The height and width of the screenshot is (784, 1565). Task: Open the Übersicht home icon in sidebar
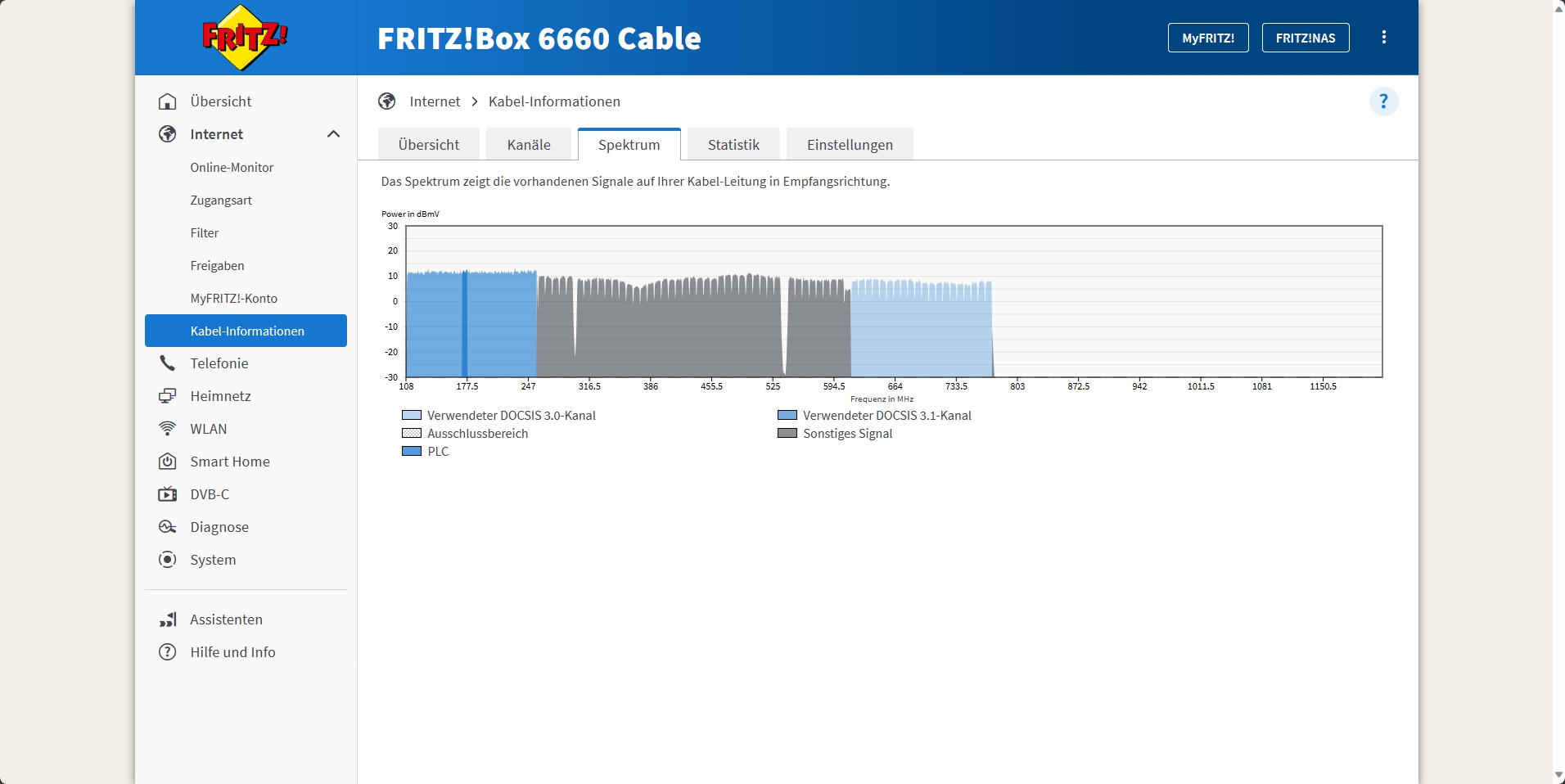click(167, 101)
